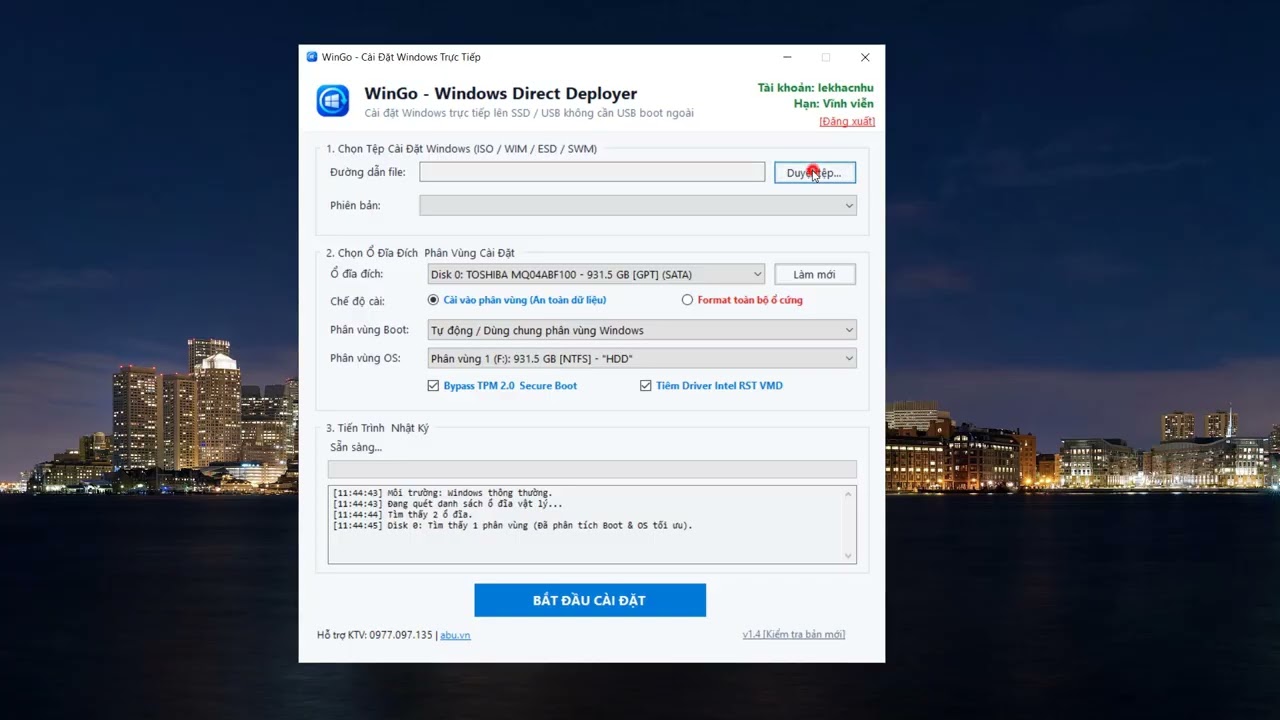Click the Tài khoản: lekhacnhu text
Viewport: 1280px width, 720px height.
coord(815,88)
